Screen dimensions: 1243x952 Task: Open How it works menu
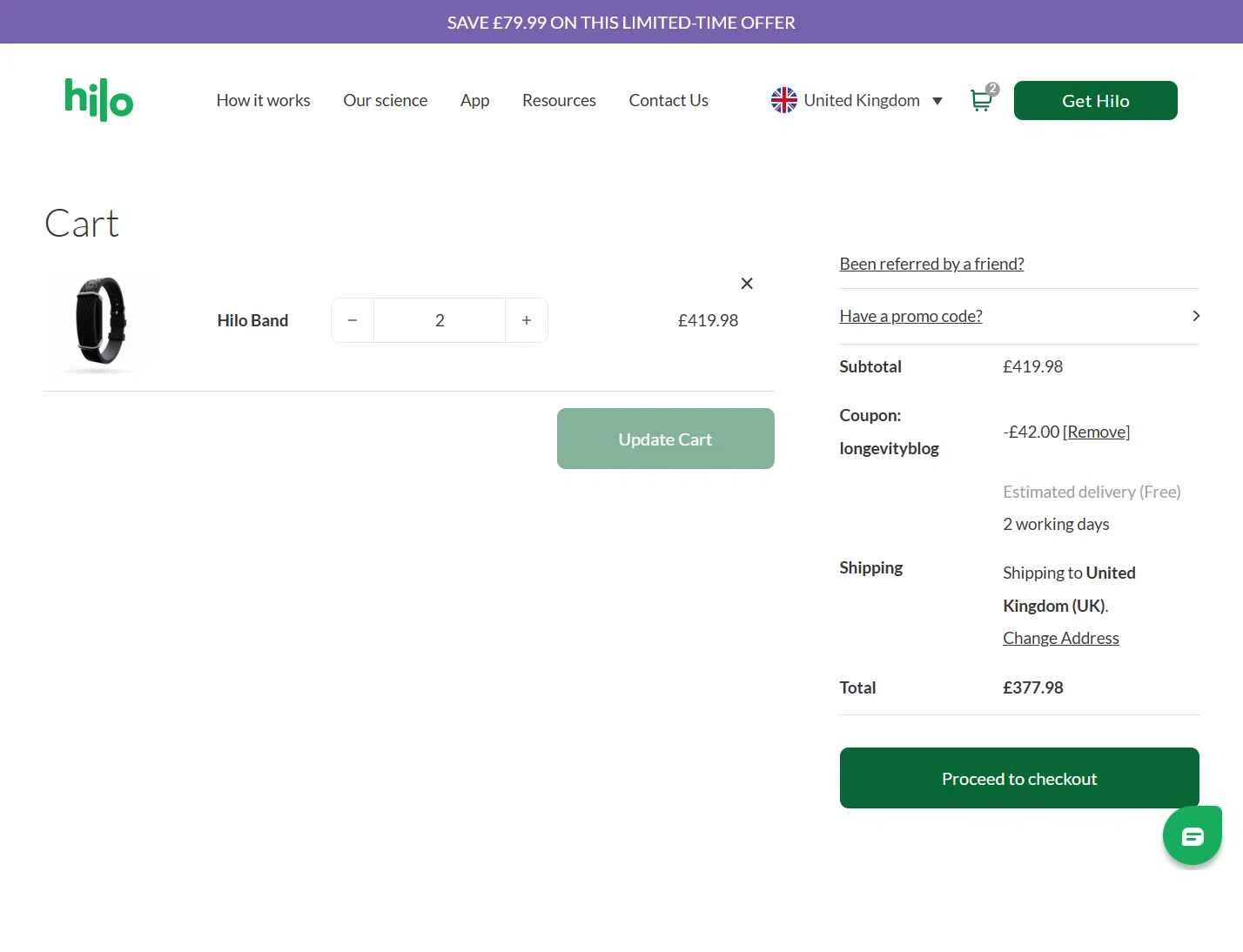[x=263, y=100]
